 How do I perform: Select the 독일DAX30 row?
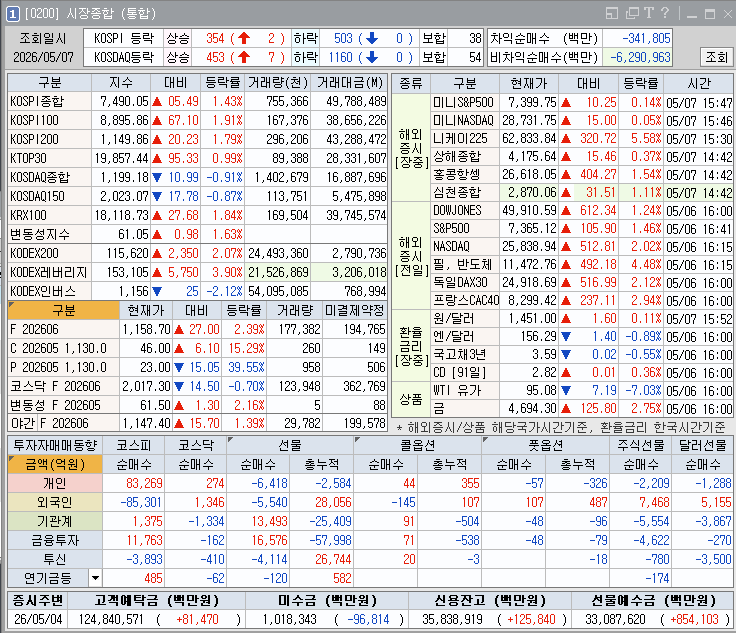pyautogui.click(x=582, y=282)
